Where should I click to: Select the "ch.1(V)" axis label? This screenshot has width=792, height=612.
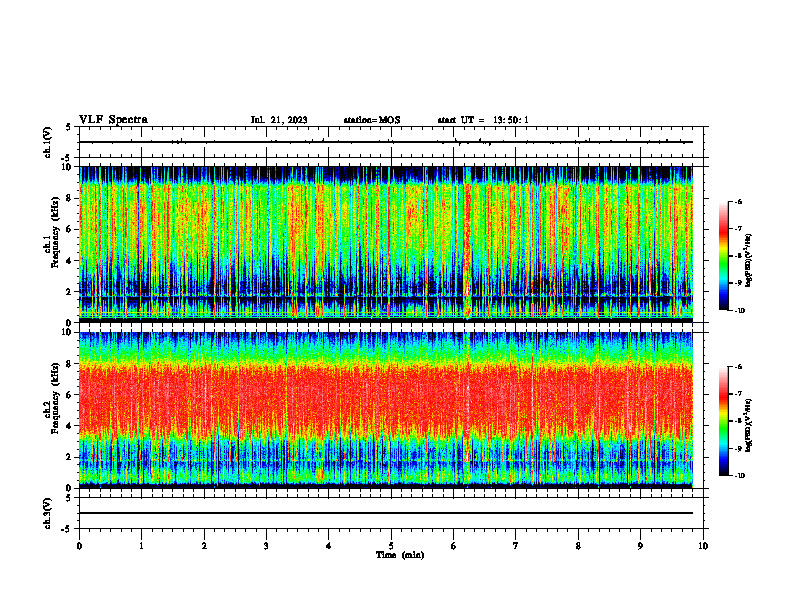coord(47,142)
